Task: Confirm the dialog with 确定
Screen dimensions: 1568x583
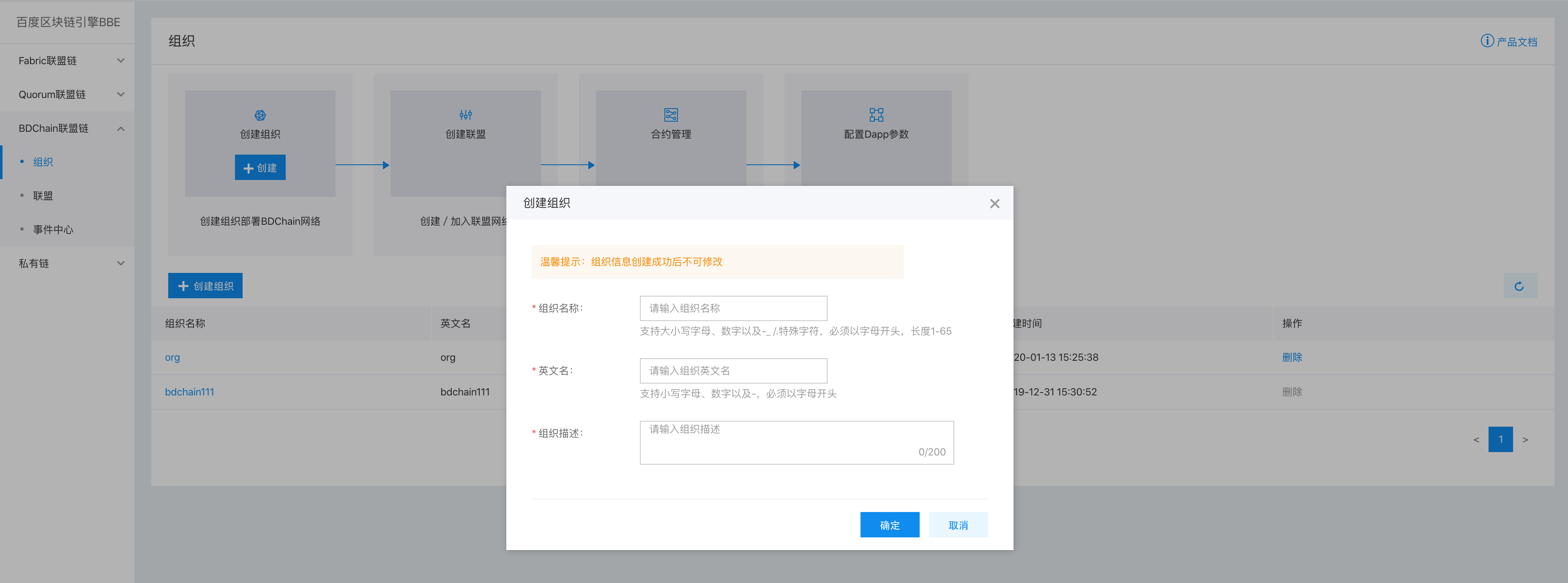Action: [x=889, y=525]
